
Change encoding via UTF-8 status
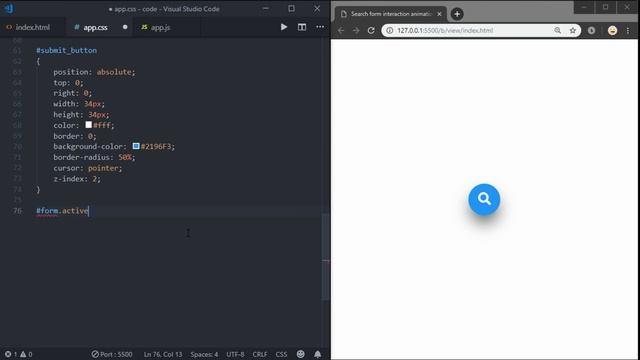click(235, 354)
